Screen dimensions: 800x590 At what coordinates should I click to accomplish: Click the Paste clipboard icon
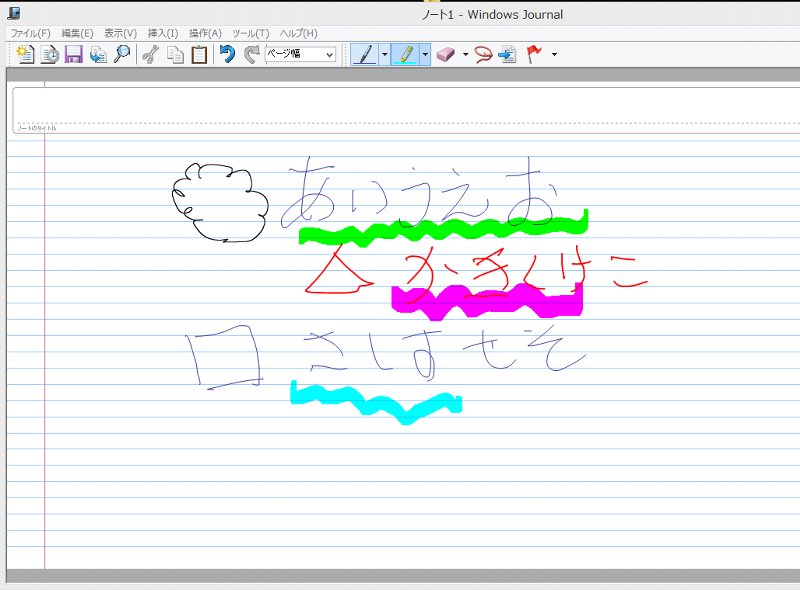click(200, 55)
